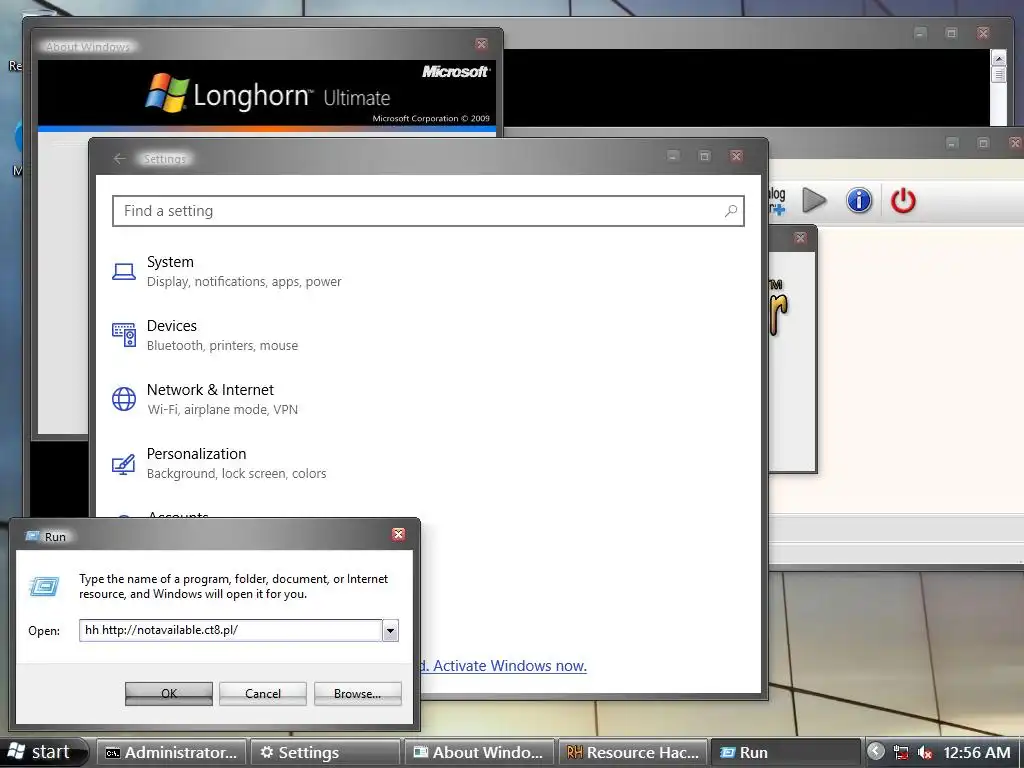This screenshot has width=1024, height=768.
Task: Click the Find a setting search box
Action: 428,211
